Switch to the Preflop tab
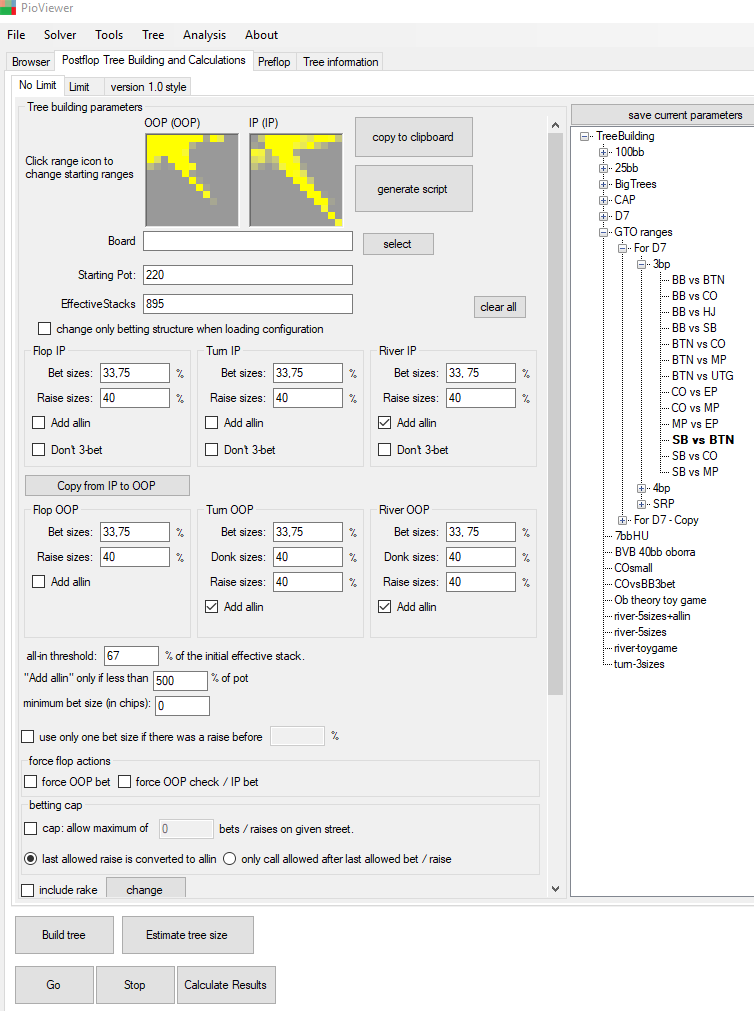Image resolution: width=754 pixels, height=1011 pixels. pyautogui.click(x=274, y=62)
